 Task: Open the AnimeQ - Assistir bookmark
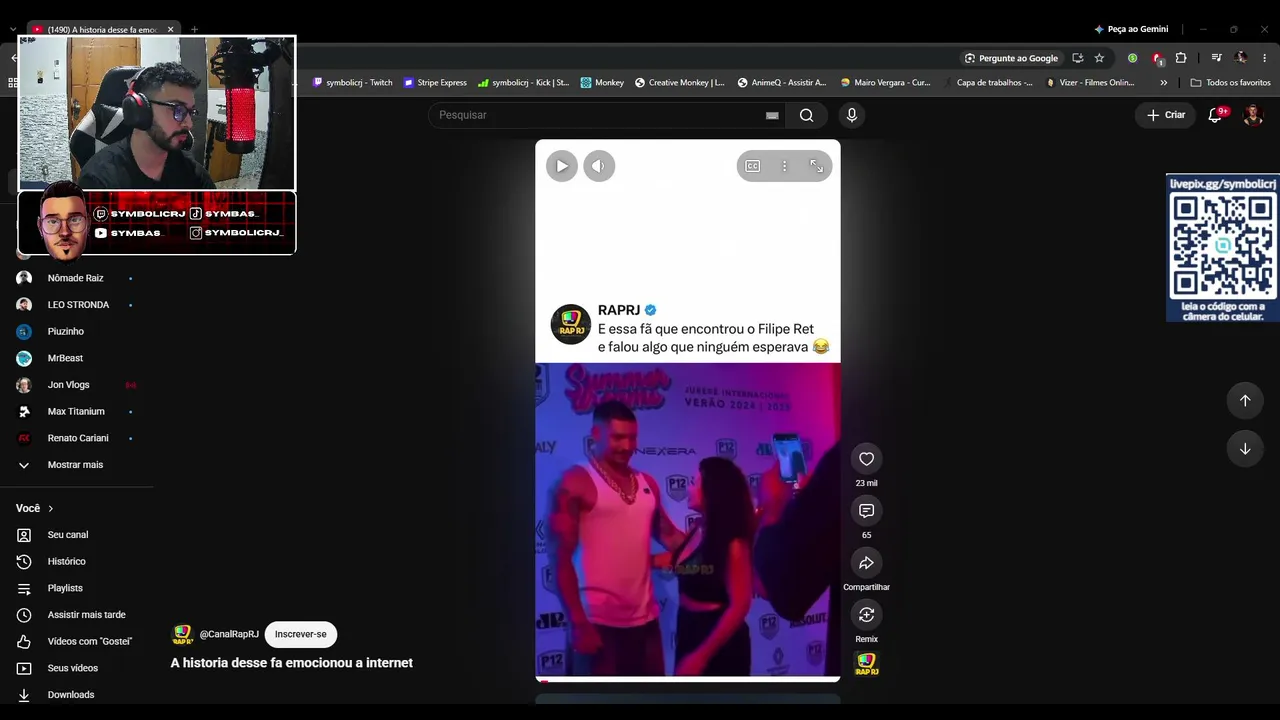click(x=782, y=83)
